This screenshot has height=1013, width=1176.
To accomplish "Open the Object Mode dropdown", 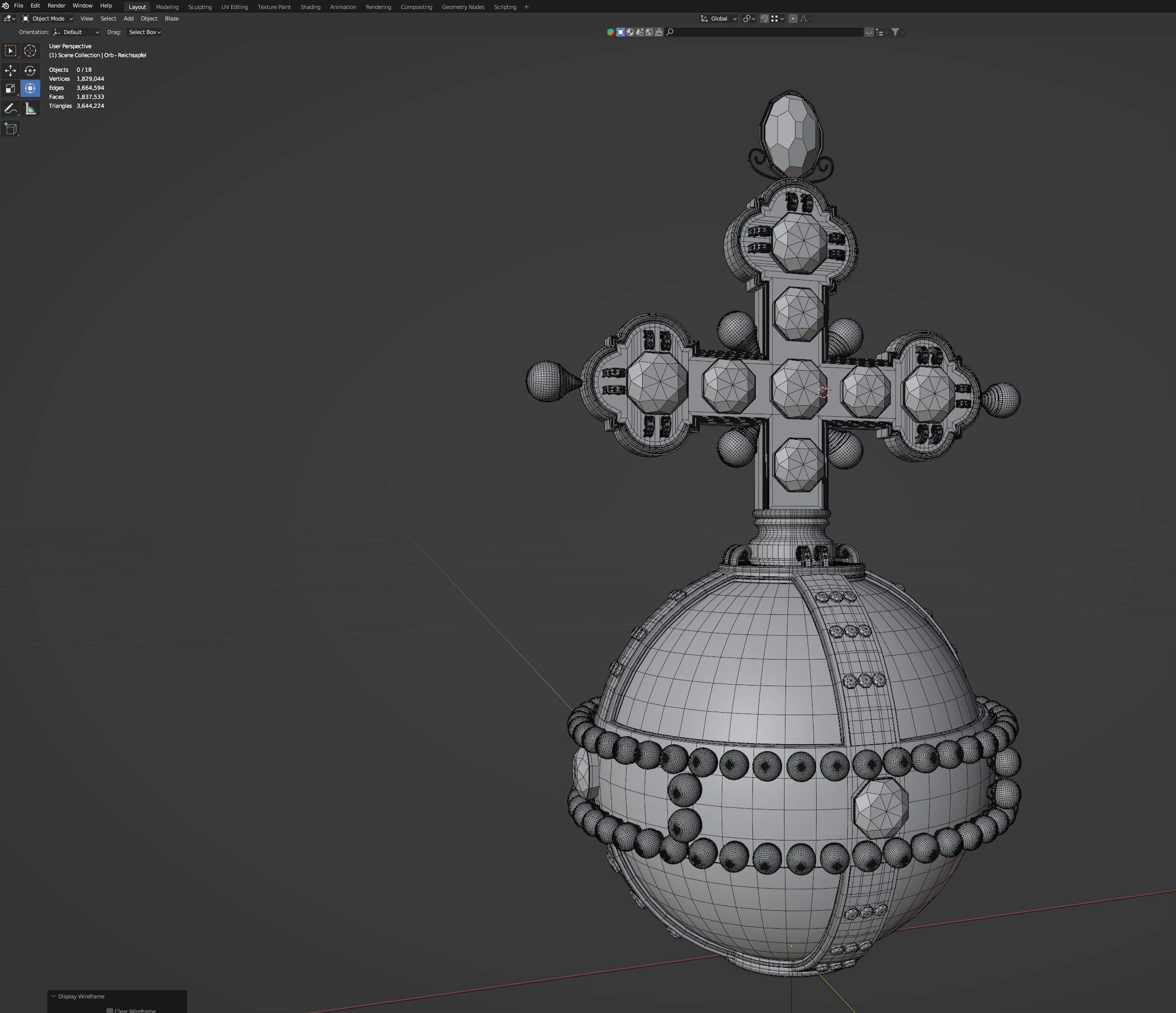I will [x=48, y=19].
